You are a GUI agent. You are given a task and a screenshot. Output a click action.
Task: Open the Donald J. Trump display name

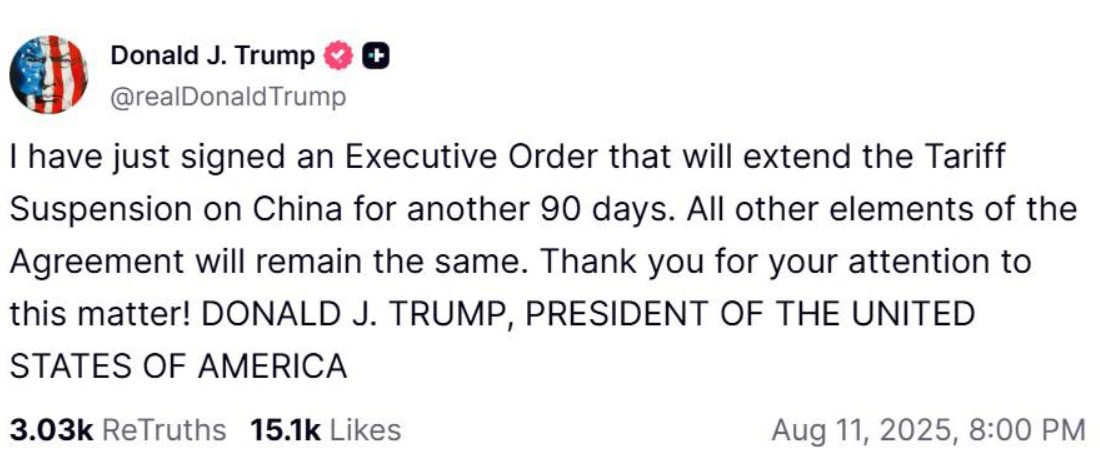(212, 57)
